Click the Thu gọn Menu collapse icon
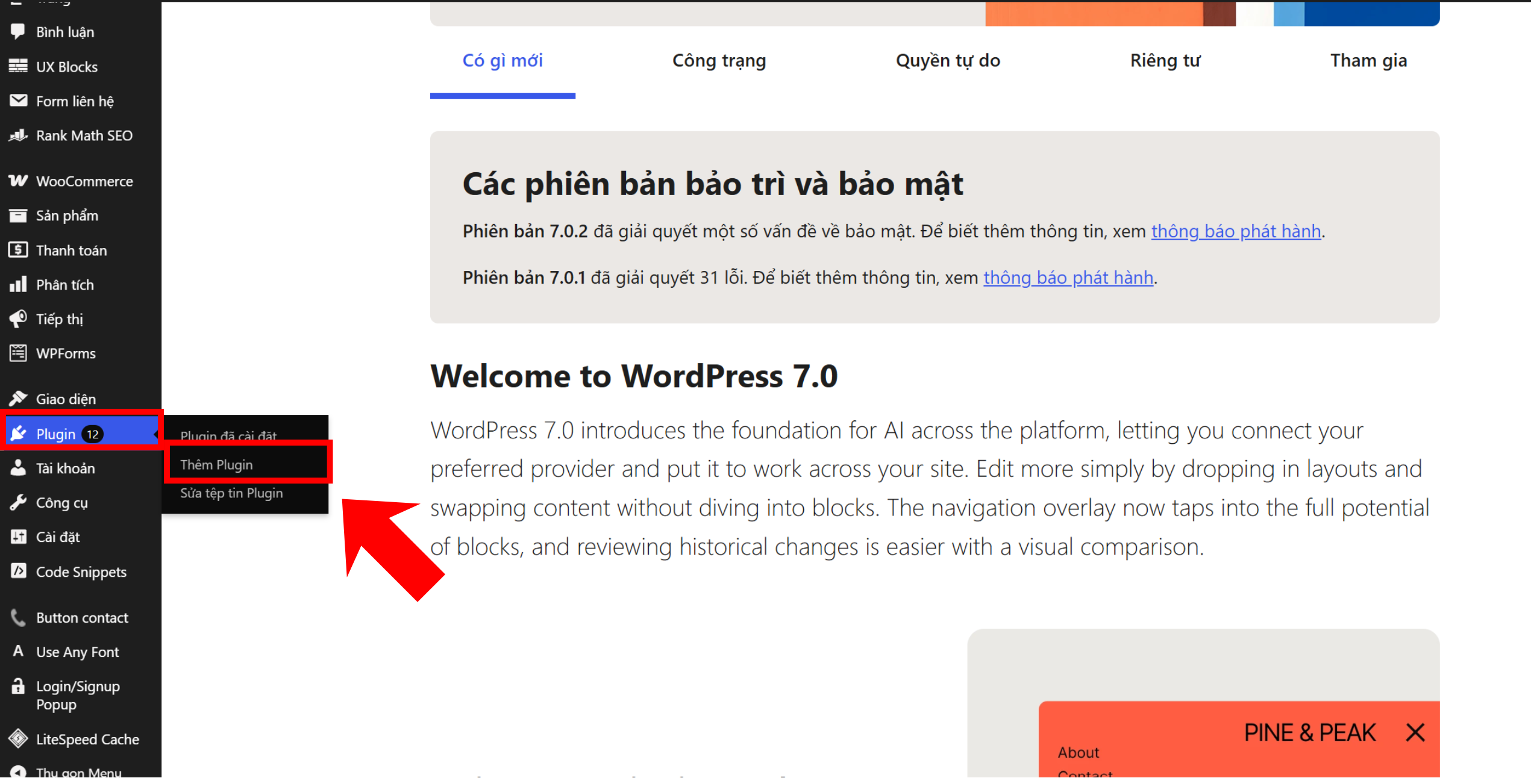Viewport: 1531px width, 784px height. tap(18, 773)
